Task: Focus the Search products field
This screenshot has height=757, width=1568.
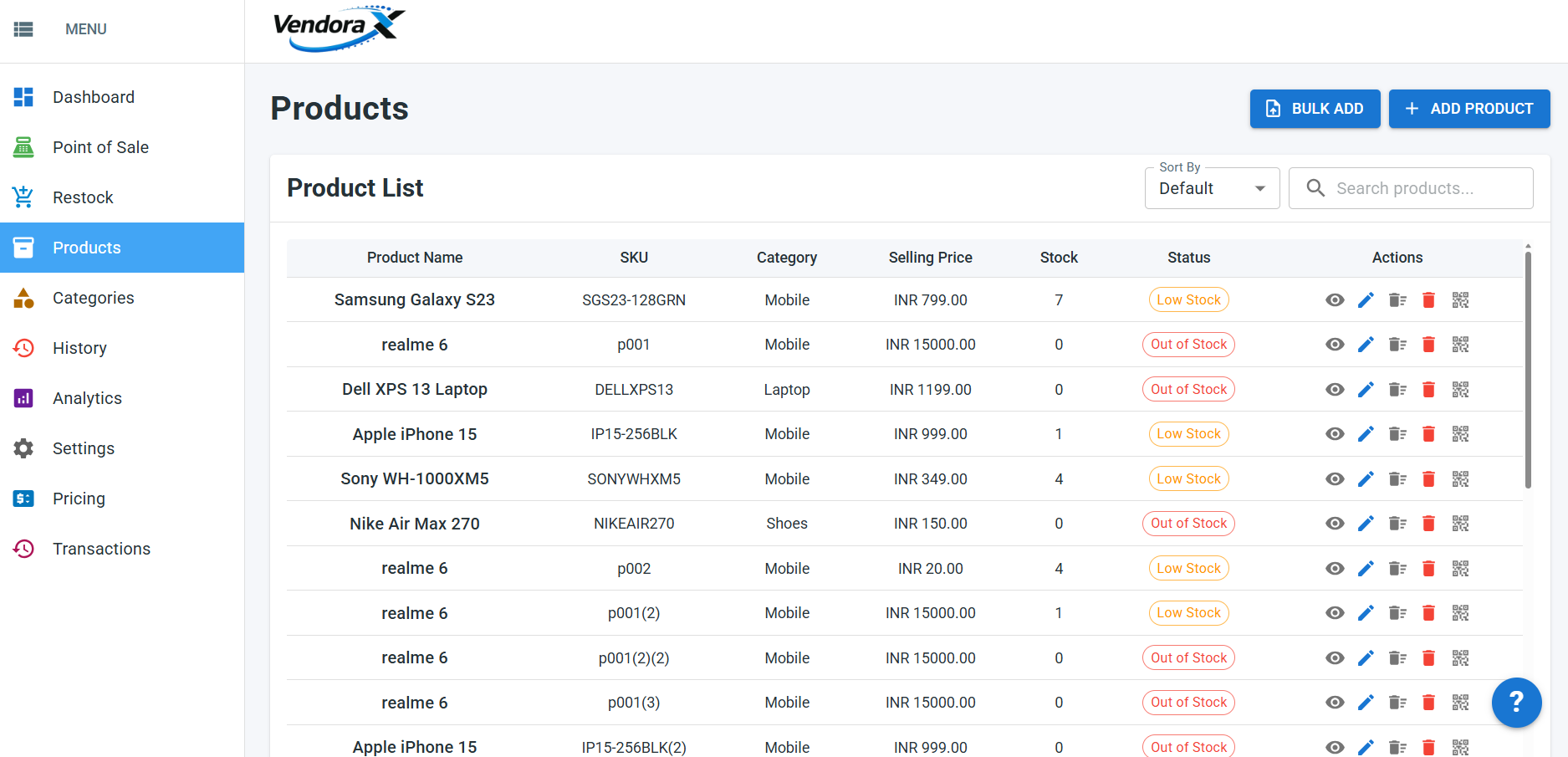Action: click(1411, 188)
